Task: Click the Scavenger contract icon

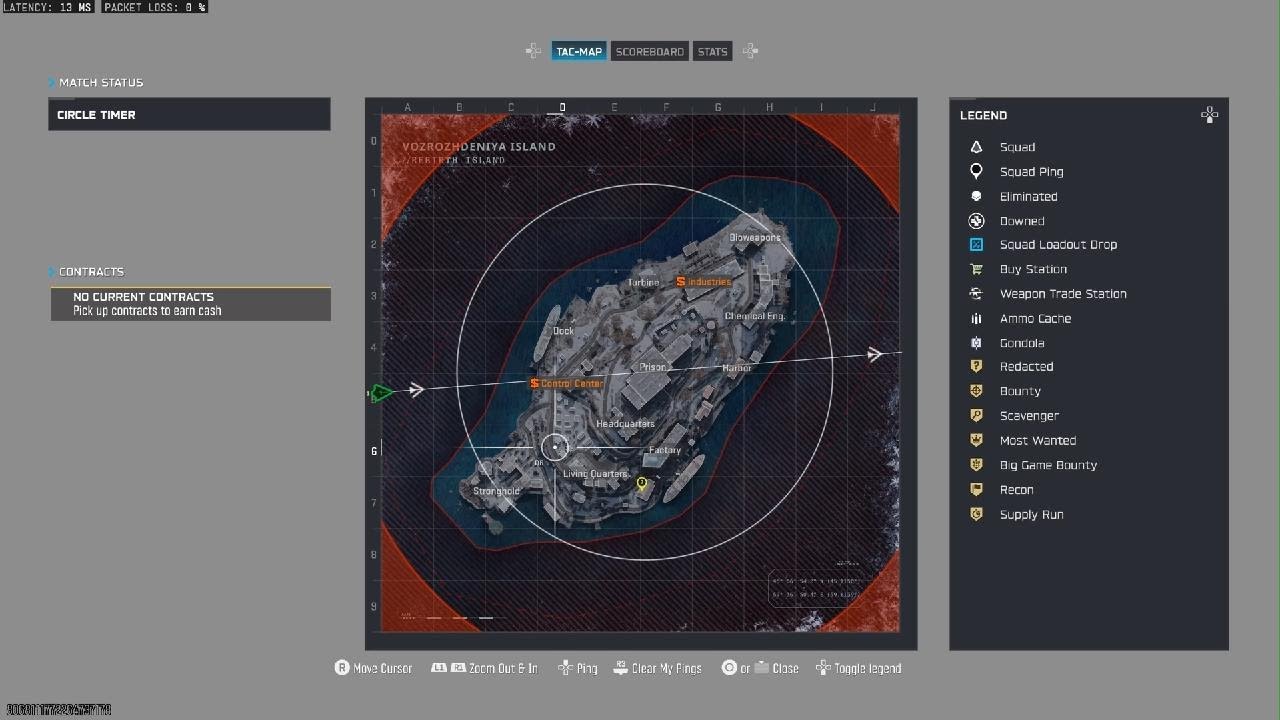Action: point(976,416)
